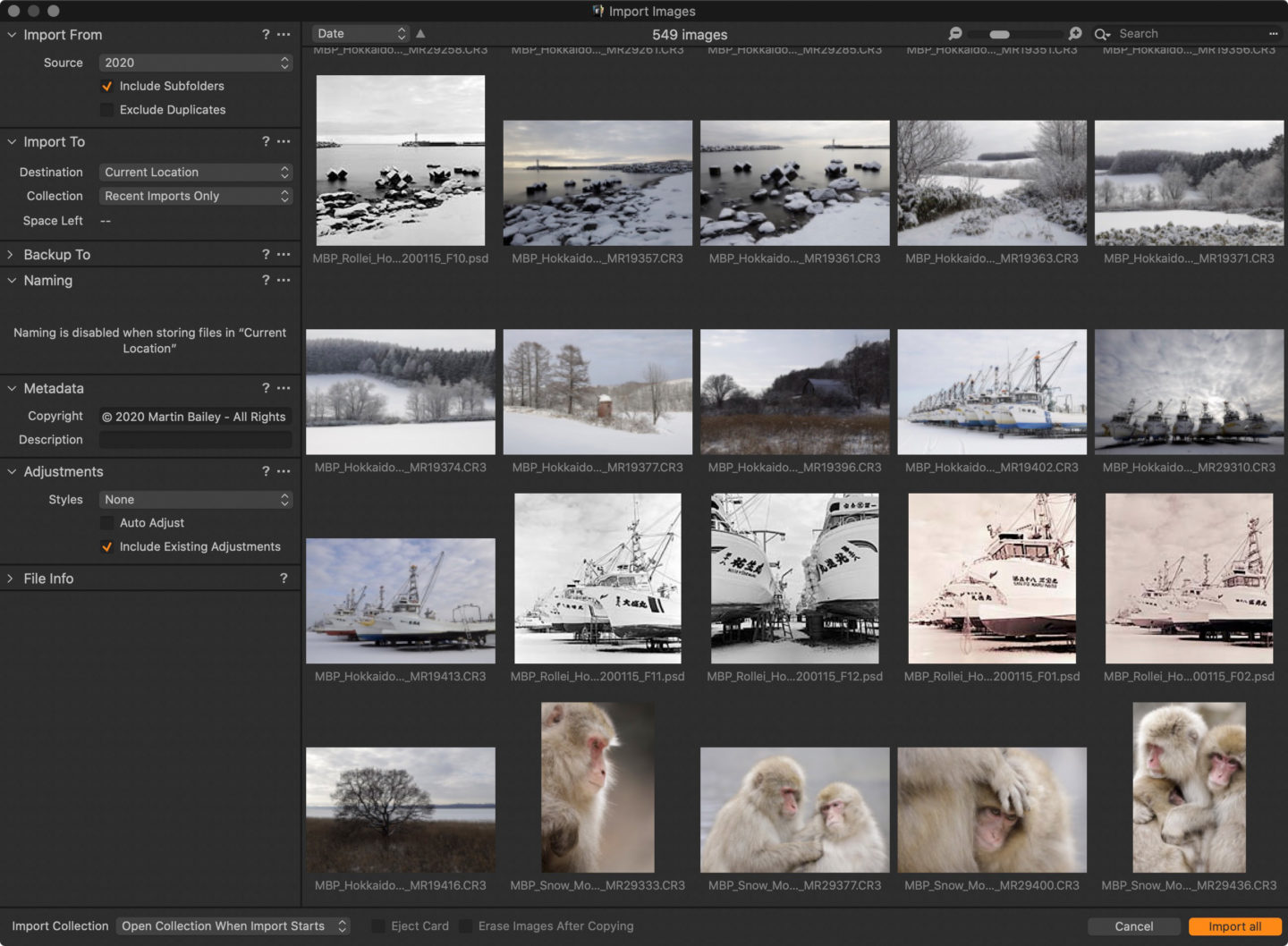Viewport: 1288px width, 946px height.
Task: Open the Metadata panel action menu
Action: pyautogui.click(x=284, y=388)
